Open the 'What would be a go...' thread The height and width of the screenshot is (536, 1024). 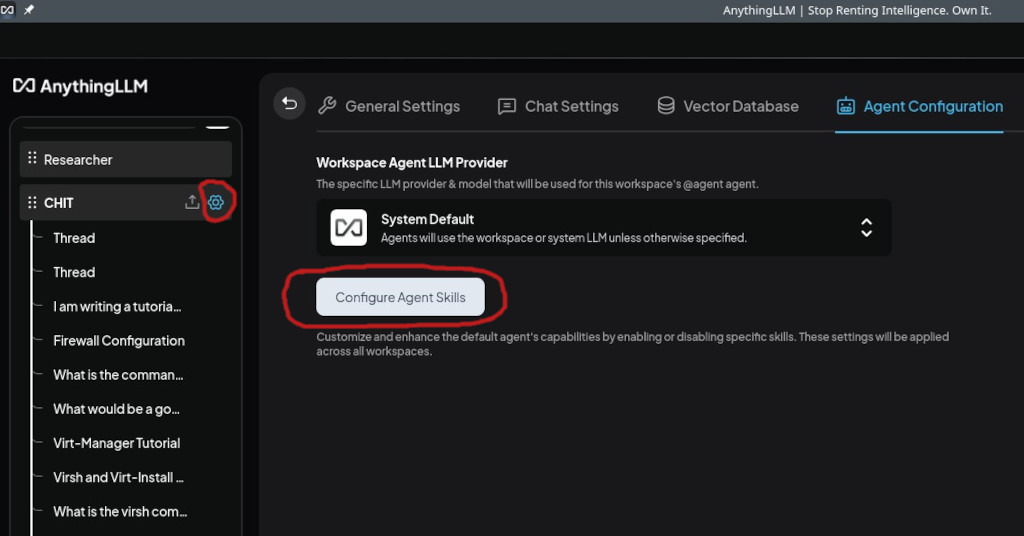click(x=116, y=409)
